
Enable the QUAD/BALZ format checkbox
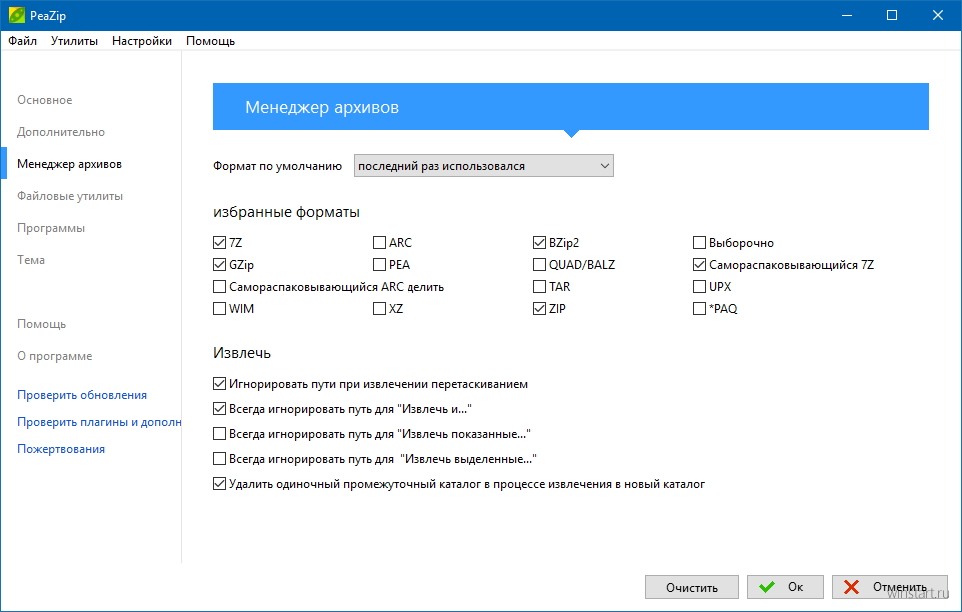pos(539,265)
